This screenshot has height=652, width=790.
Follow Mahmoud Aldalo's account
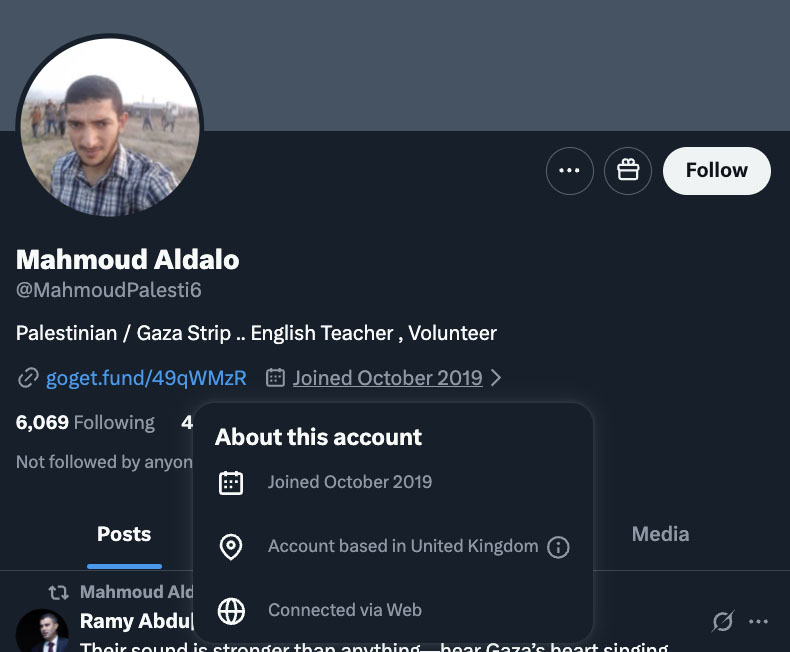pos(716,171)
